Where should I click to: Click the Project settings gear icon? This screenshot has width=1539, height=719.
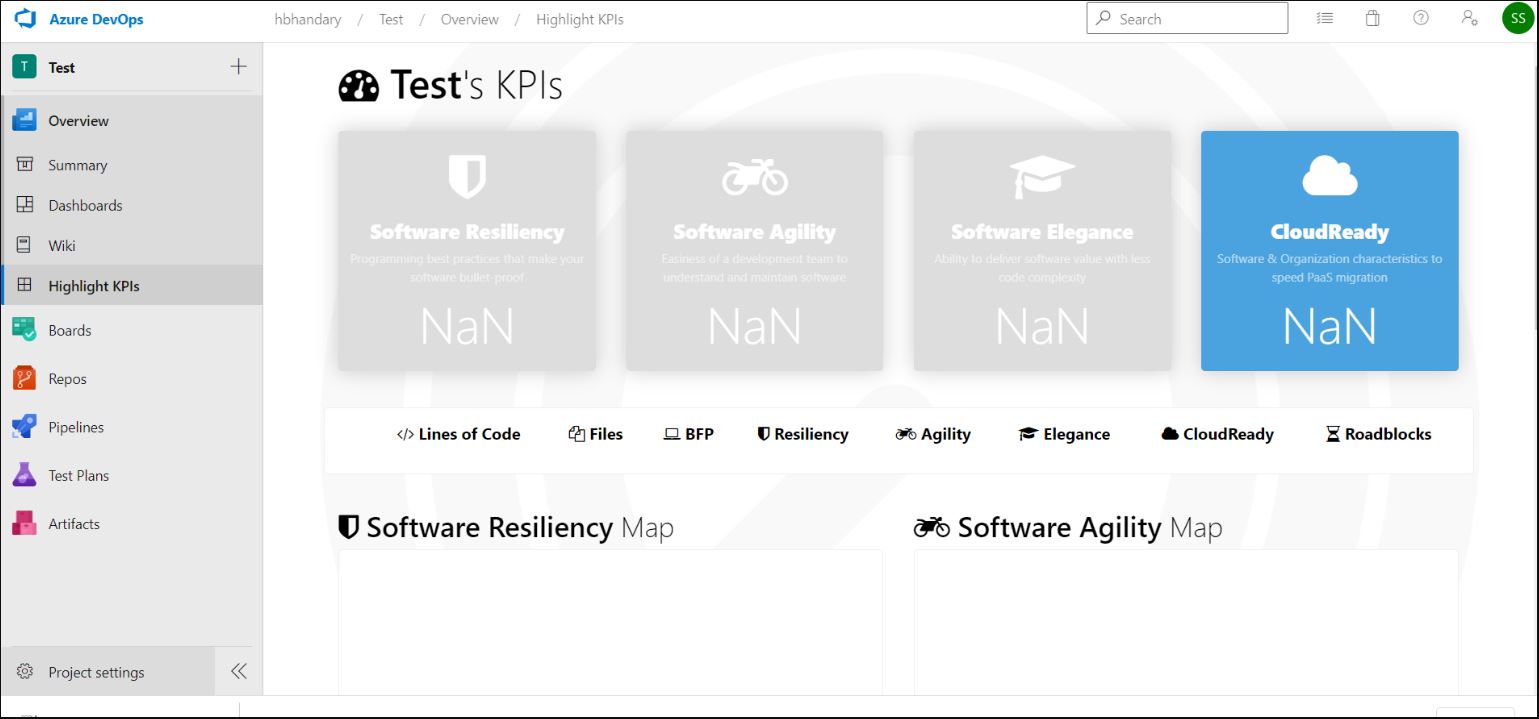[x=25, y=672]
